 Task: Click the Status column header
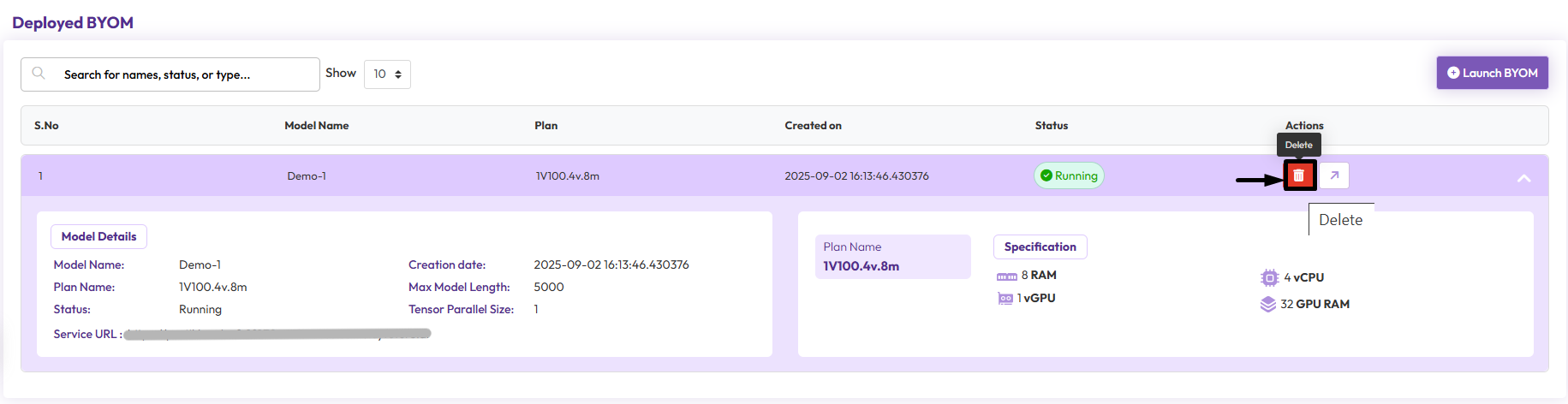tap(1051, 126)
